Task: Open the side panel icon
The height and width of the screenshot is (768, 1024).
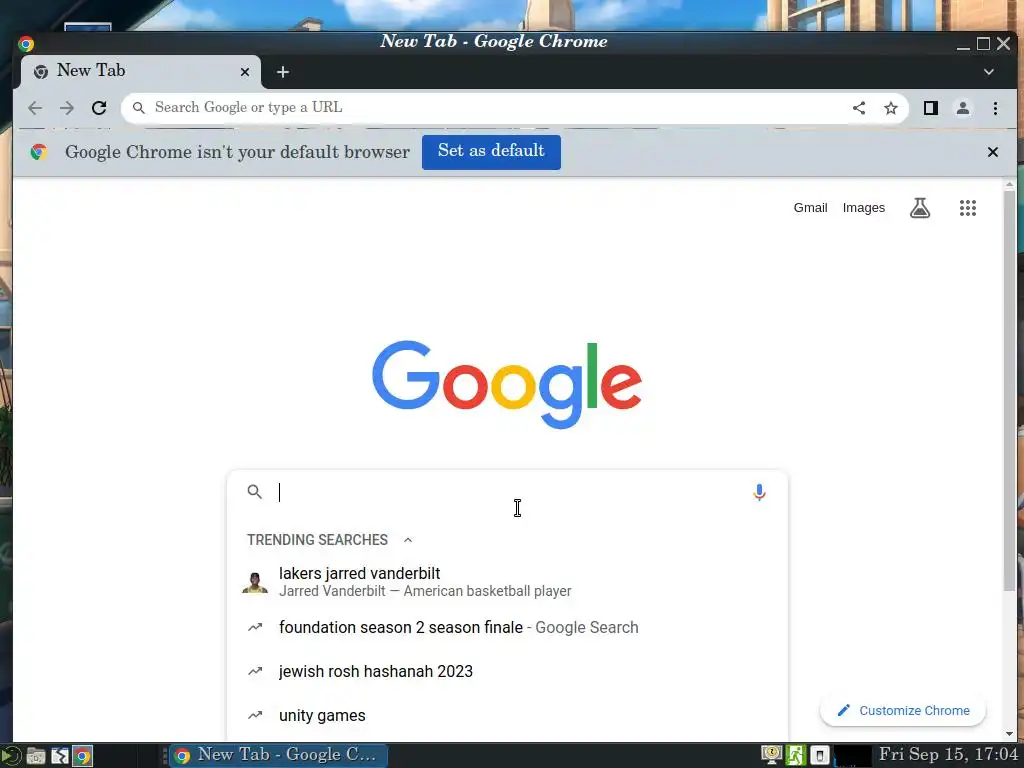Action: click(x=931, y=108)
